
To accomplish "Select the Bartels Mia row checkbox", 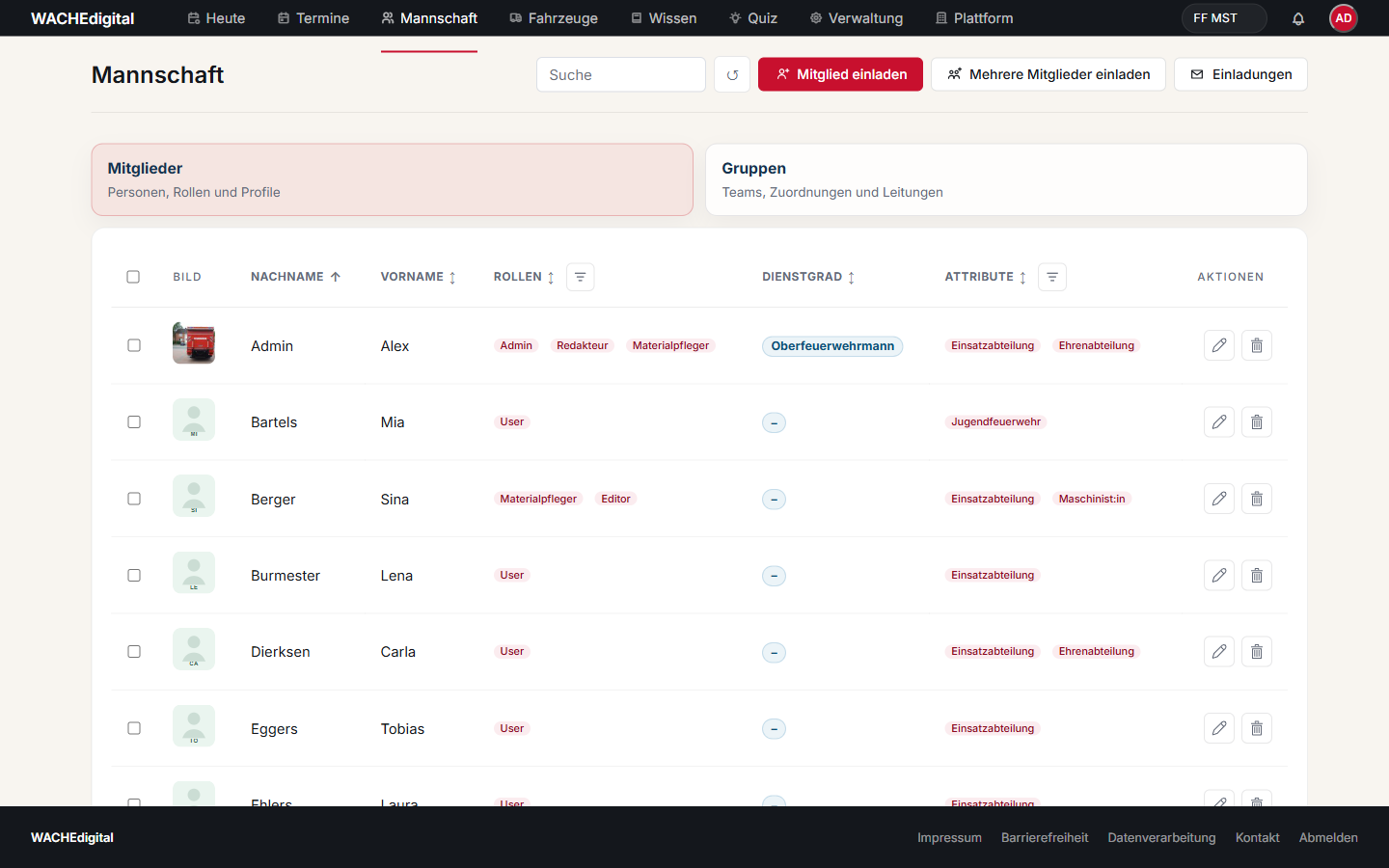I will pyautogui.click(x=134, y=421).
